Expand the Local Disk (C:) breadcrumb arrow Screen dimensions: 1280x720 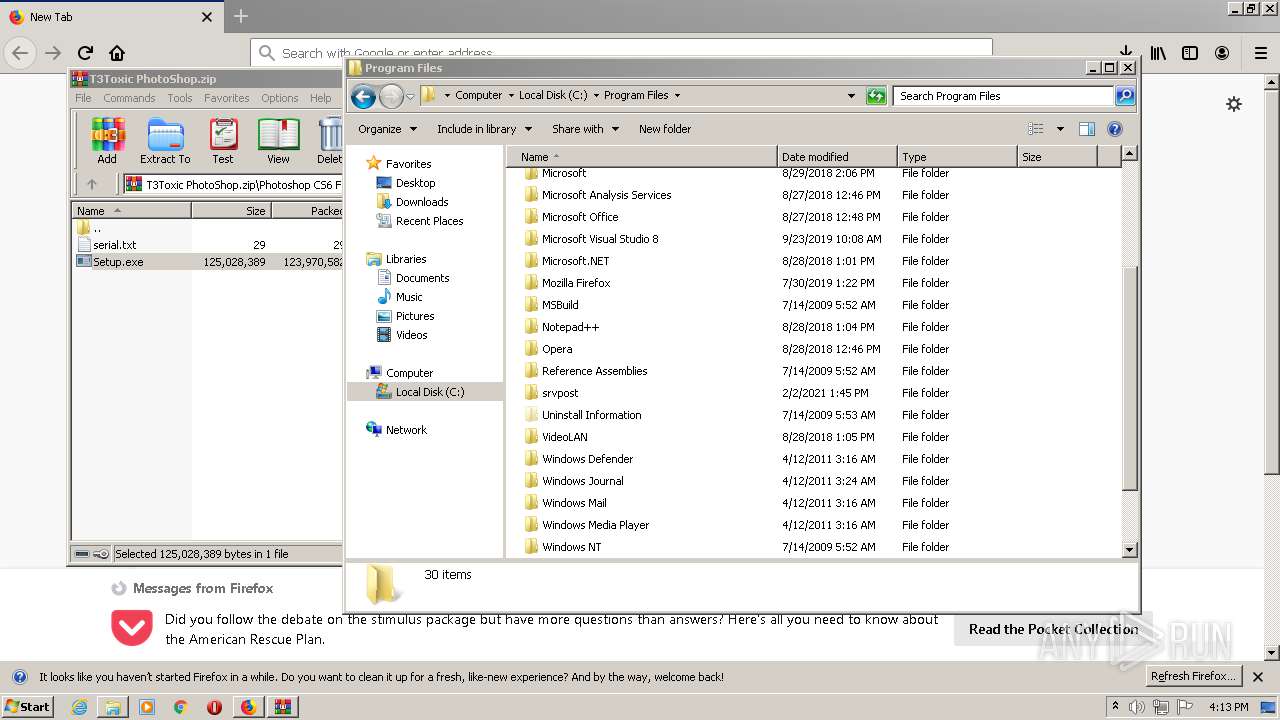pos(596,96)
